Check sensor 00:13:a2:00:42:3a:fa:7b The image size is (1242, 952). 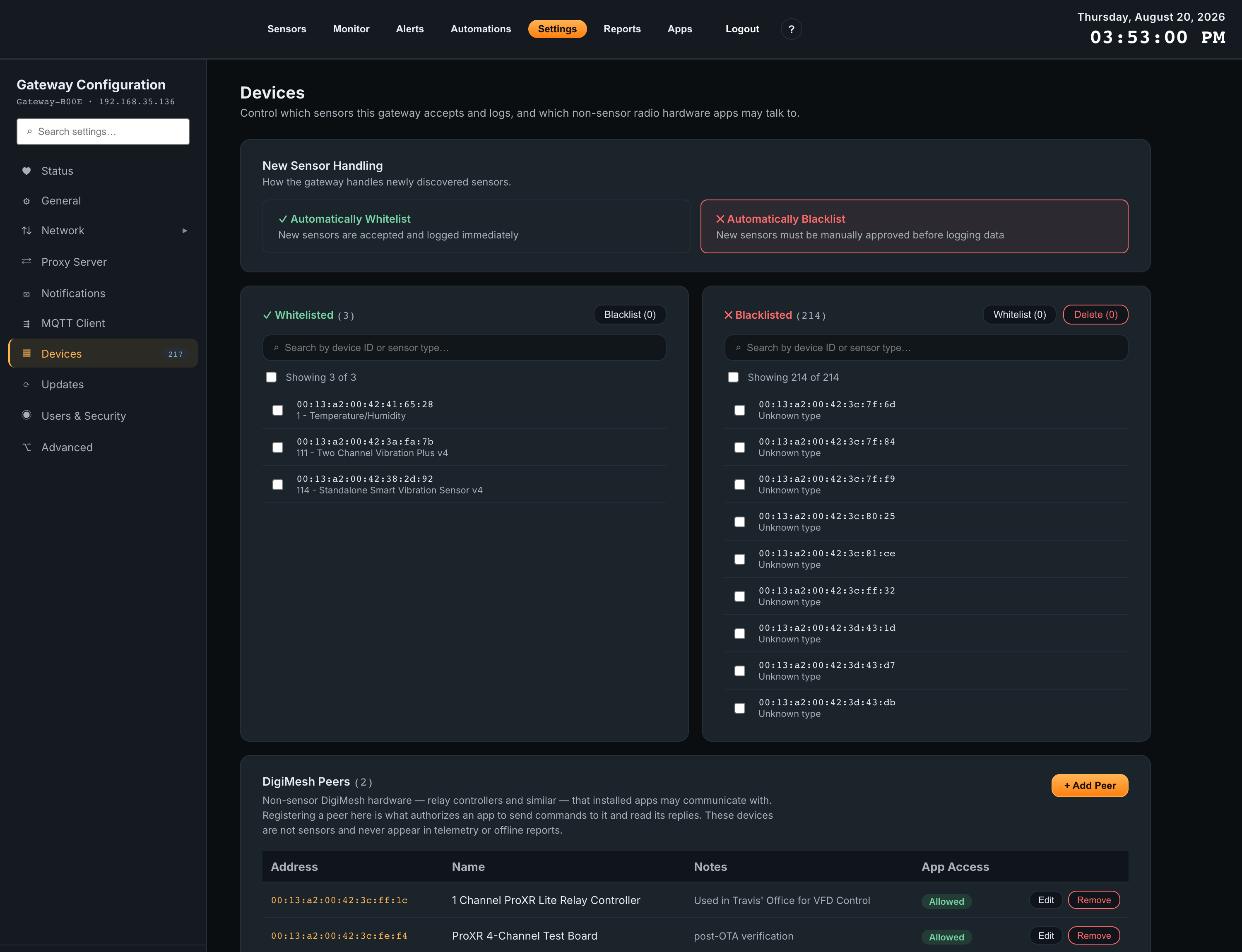point(278,447)
